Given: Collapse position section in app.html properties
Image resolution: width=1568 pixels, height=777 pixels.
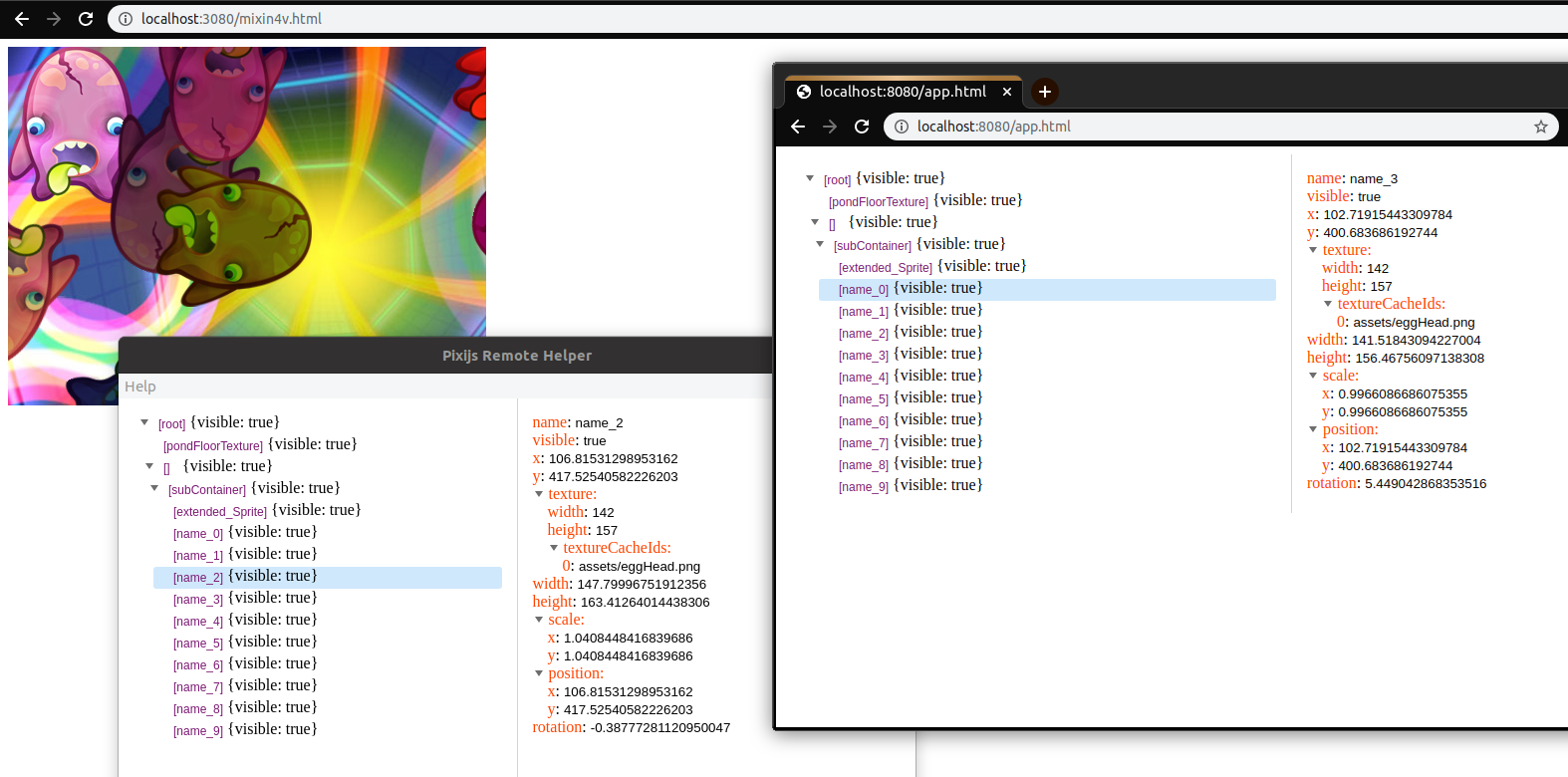Looking at the screenshot, I should pos(1313,429).
